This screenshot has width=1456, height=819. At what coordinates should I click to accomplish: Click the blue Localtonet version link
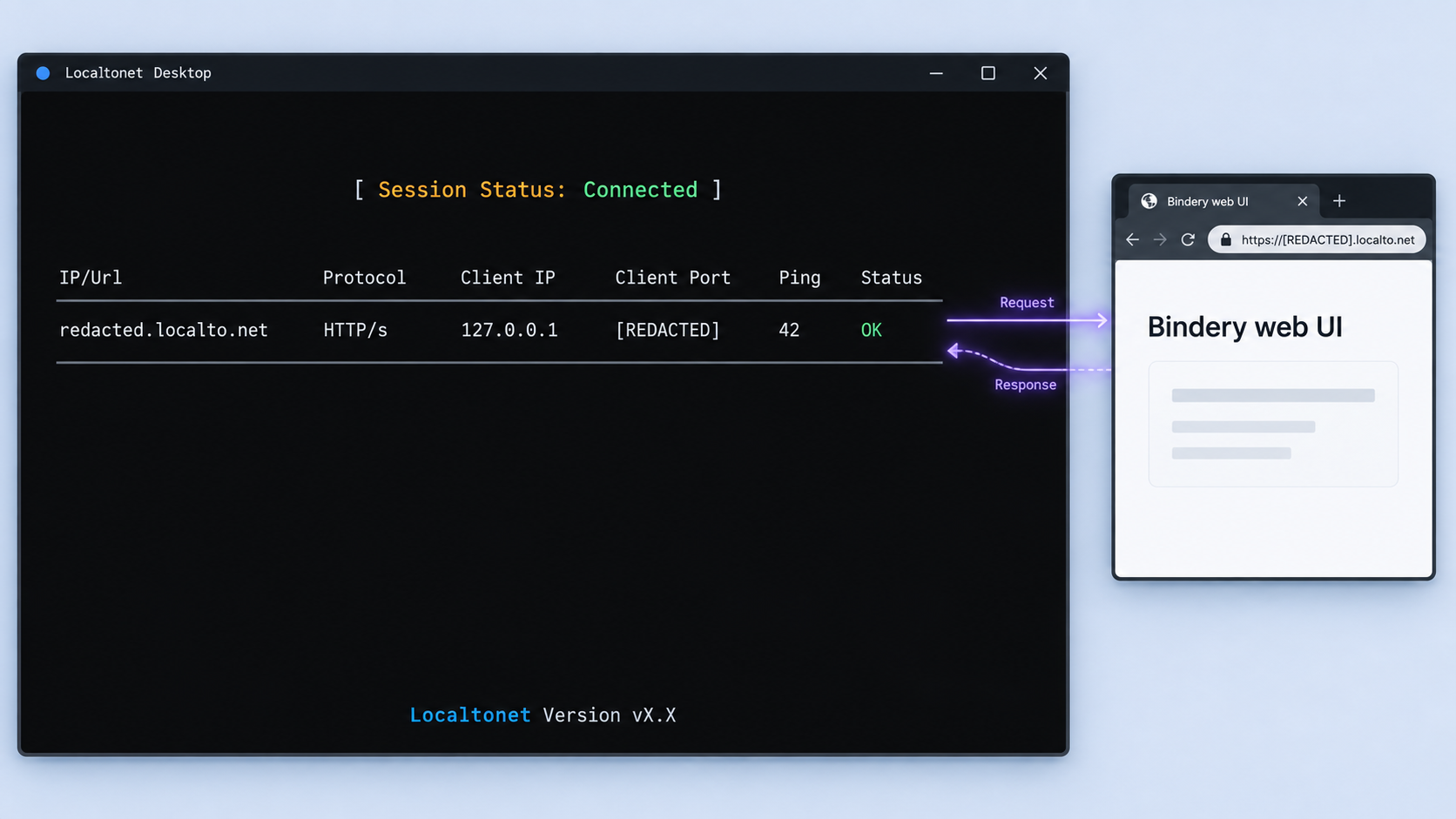coord(470,715)
